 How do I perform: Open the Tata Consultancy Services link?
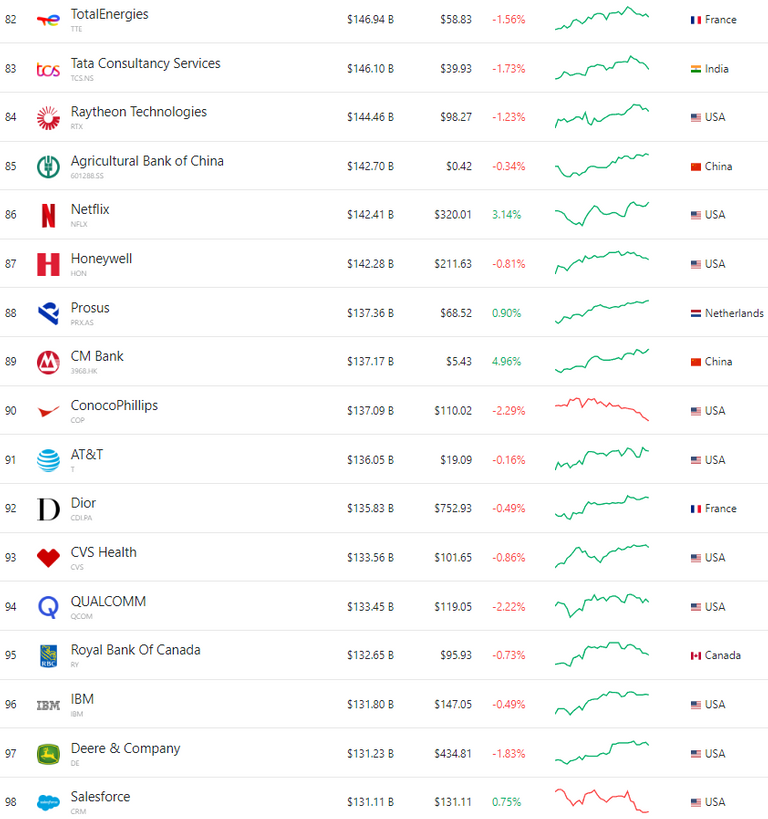coord(145,63)
